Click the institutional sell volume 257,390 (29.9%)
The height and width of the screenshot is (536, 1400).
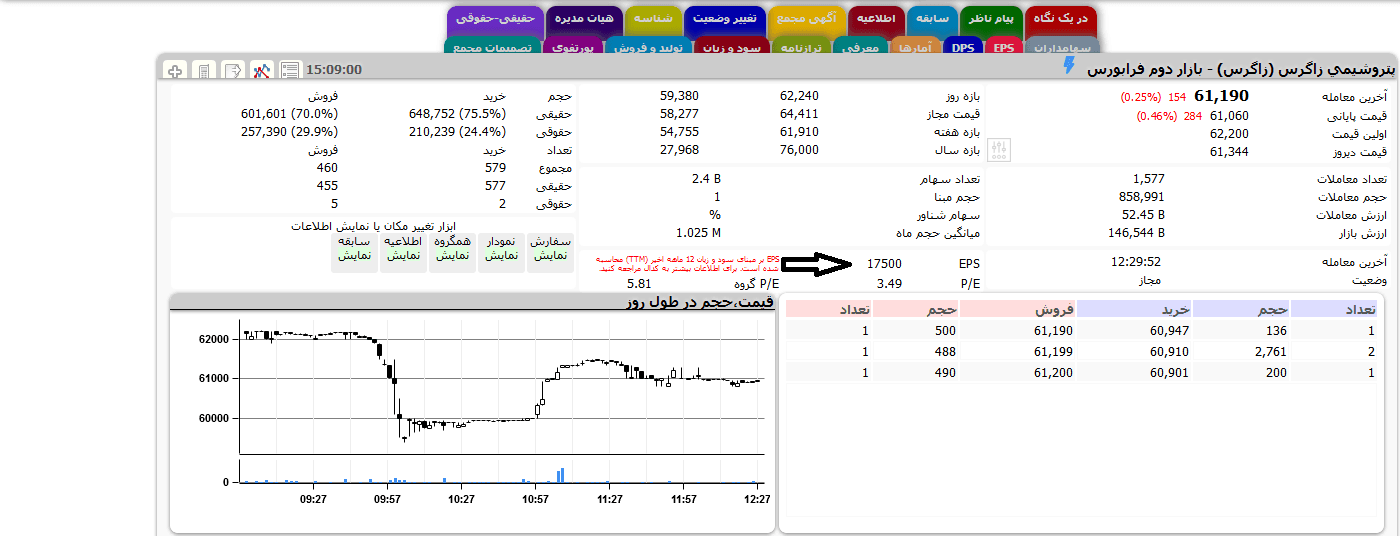[x=290, y=132]
